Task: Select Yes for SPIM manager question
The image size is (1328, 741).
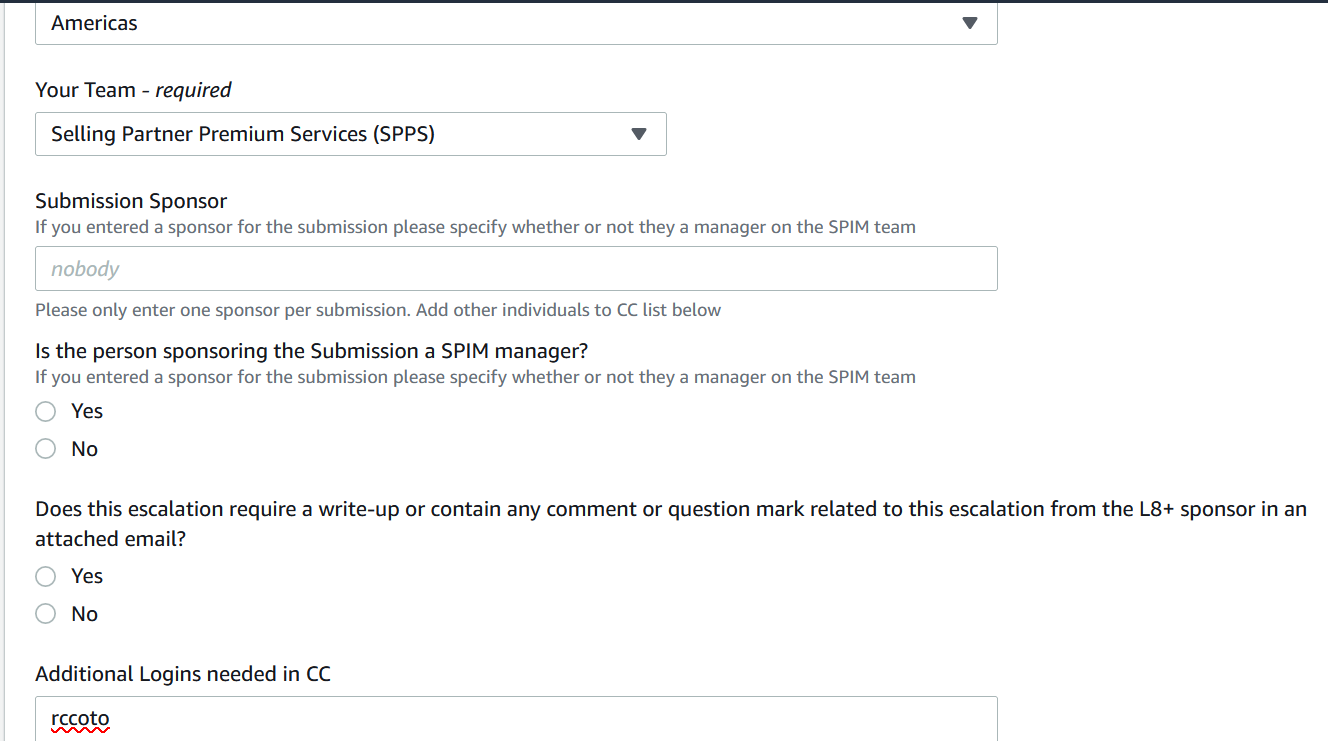Action: pyautogui.click(x=46, y=411)
